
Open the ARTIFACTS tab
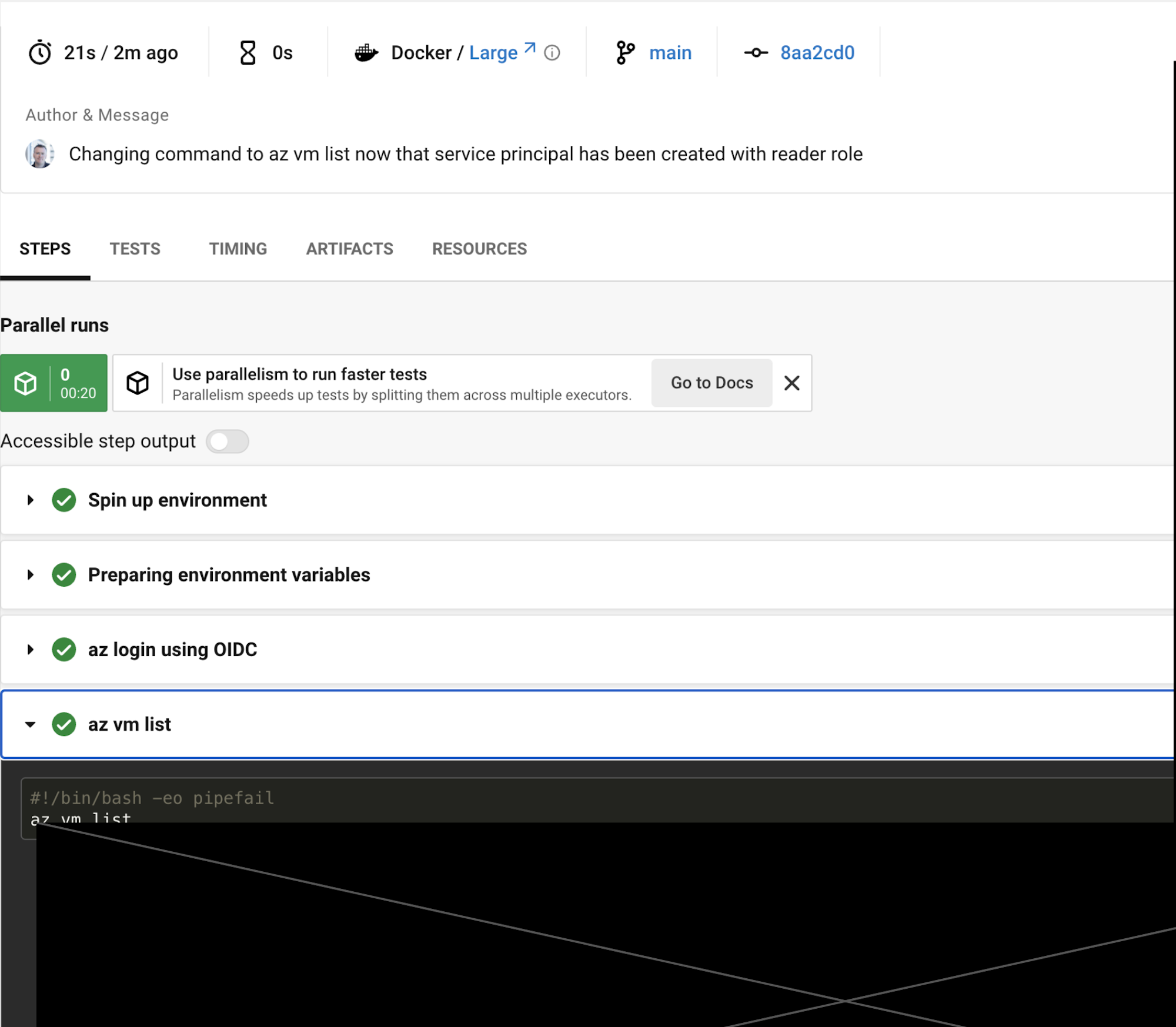click(349, 249)
